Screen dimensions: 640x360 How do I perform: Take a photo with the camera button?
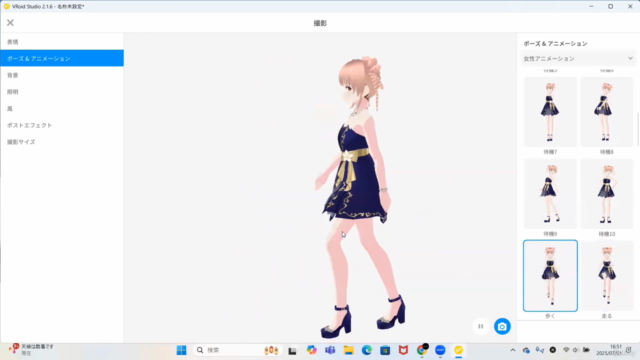pyautogui.click(x=502, y=327)
